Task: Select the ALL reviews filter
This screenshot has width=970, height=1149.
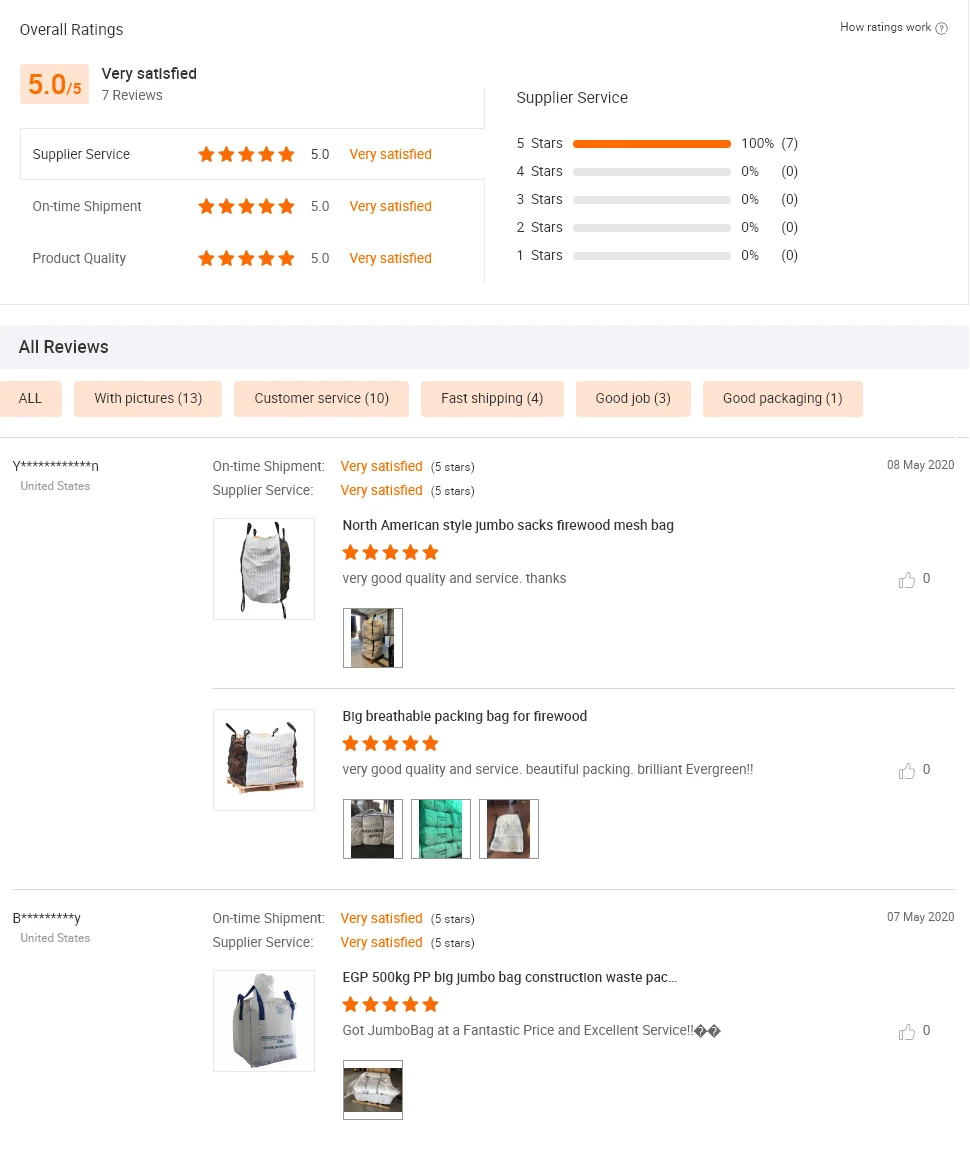Action: (31, 398)
